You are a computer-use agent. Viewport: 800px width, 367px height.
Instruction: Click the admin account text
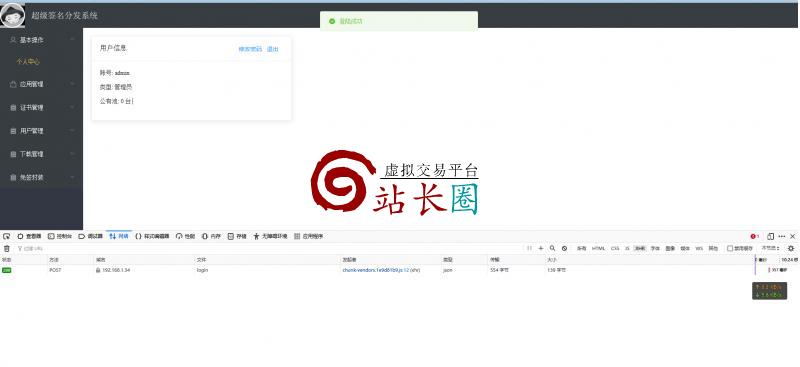[122, 73]
